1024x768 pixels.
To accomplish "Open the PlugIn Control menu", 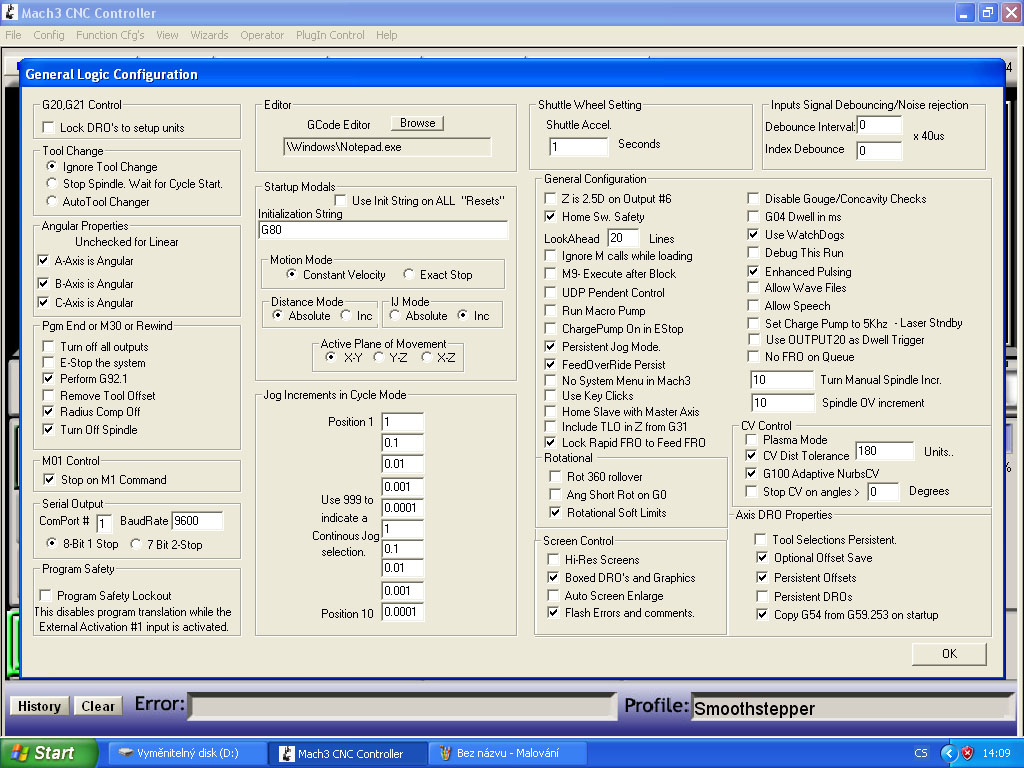I will (330, 35).
